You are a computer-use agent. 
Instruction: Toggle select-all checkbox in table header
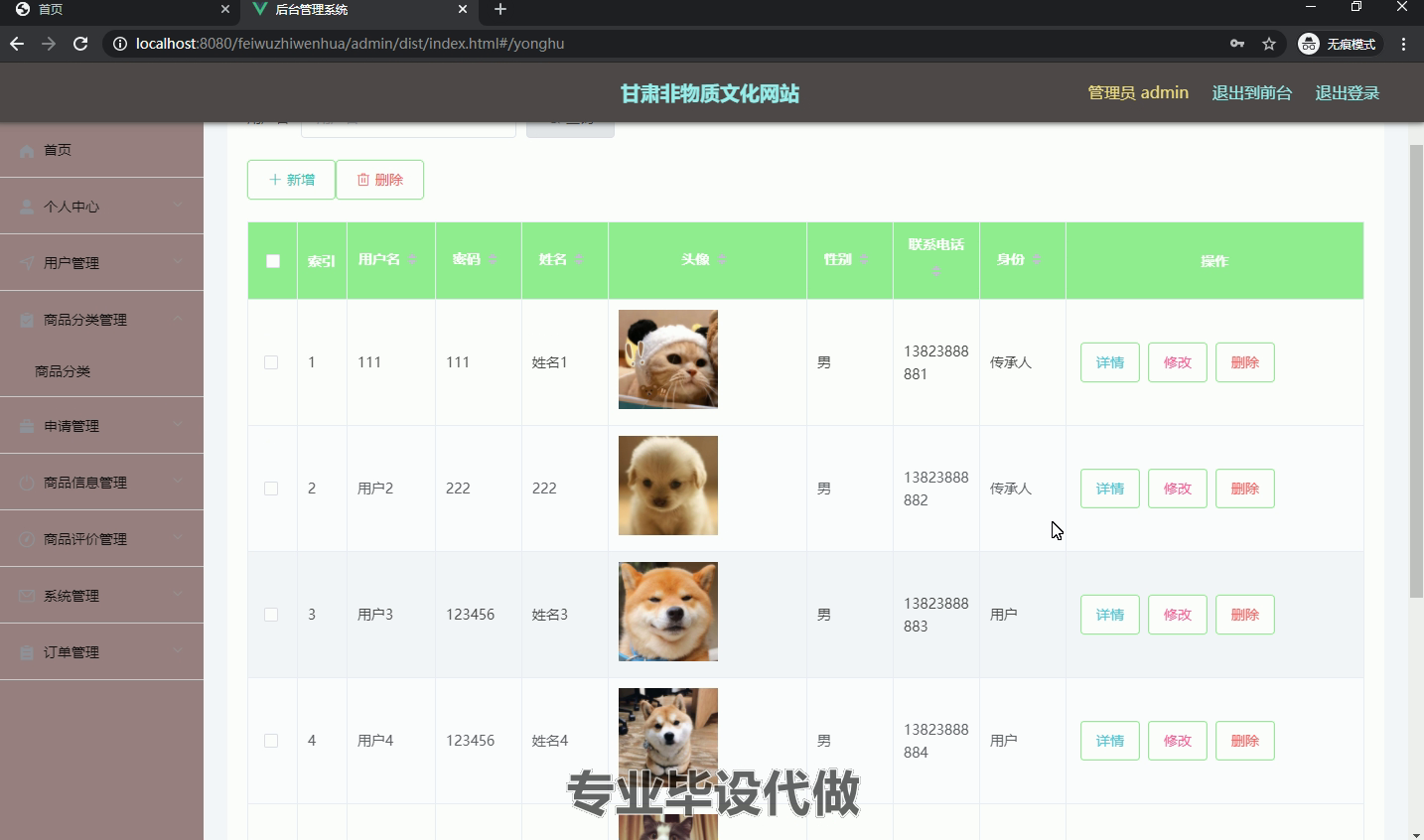[x=273, y=261]
